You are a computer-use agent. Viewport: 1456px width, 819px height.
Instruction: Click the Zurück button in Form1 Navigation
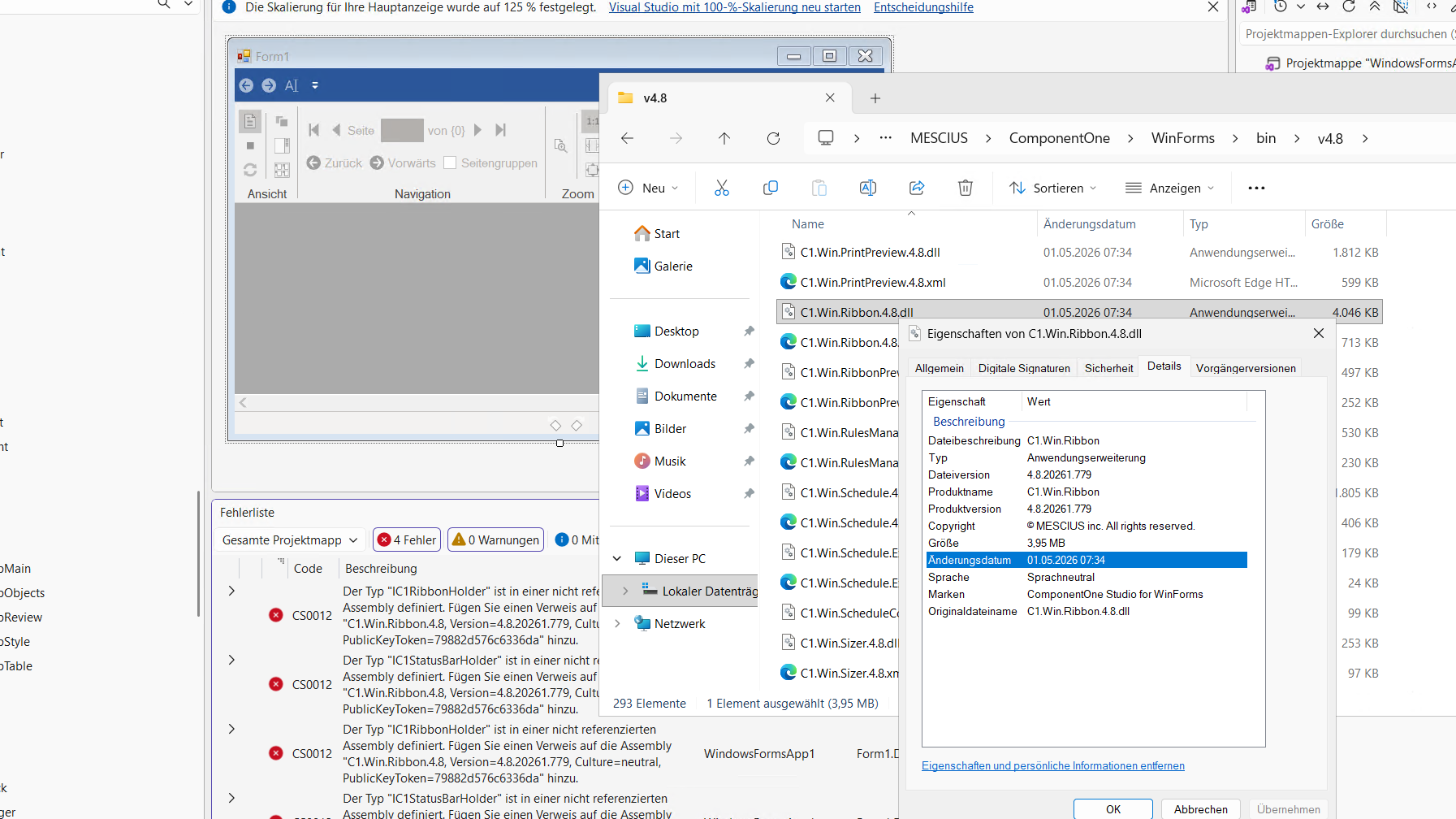(335, 162)
